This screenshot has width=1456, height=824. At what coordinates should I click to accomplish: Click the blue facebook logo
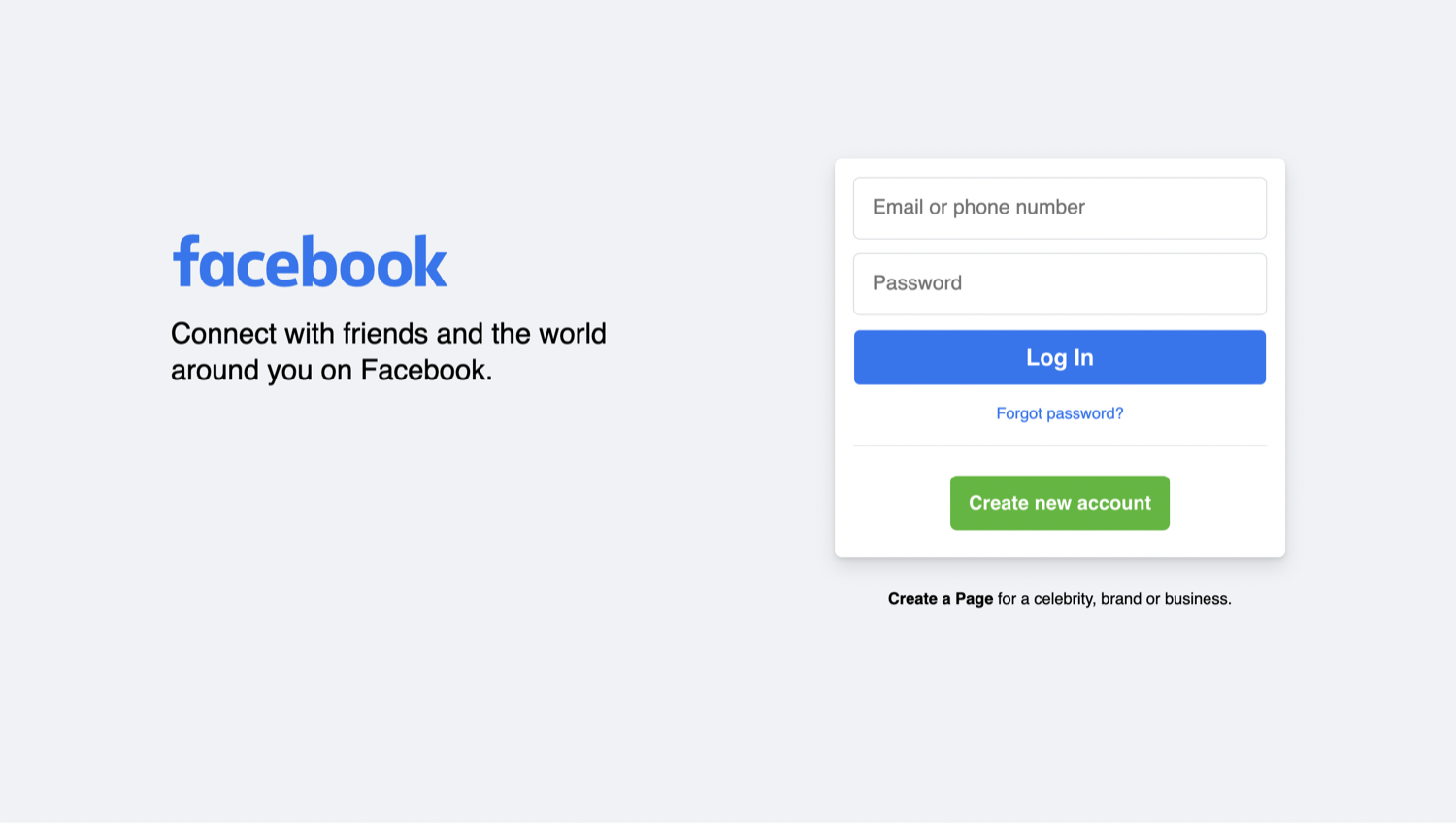[310, 262]
